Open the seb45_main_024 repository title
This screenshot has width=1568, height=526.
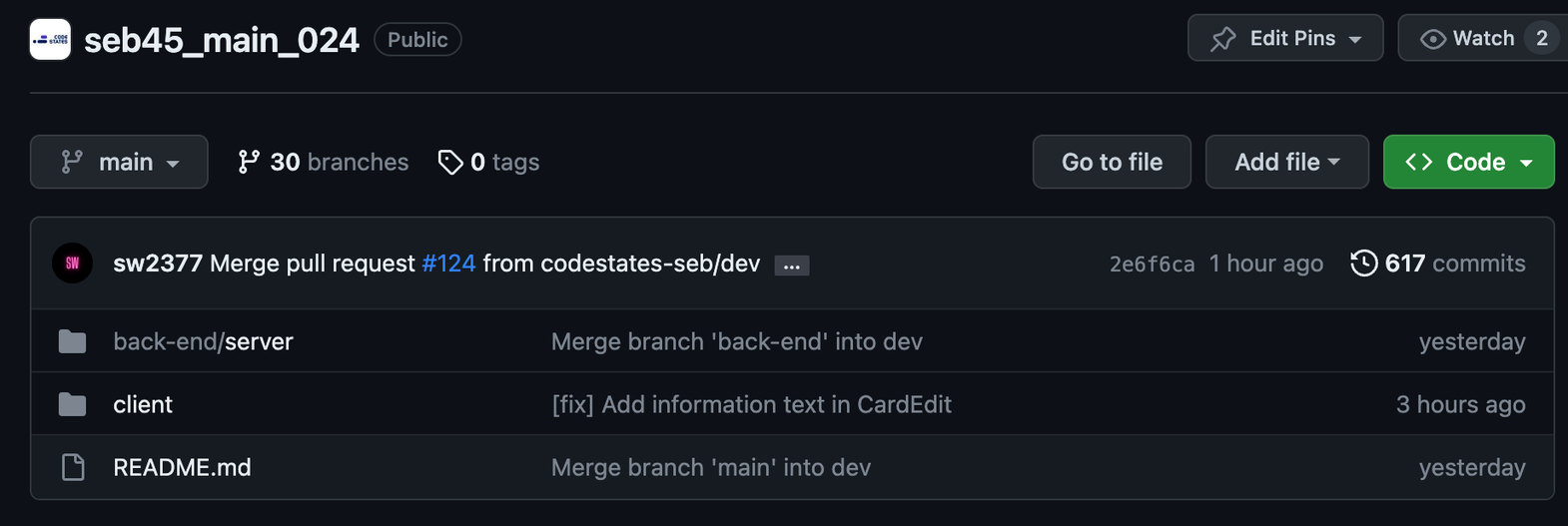(x=221, y=40)
